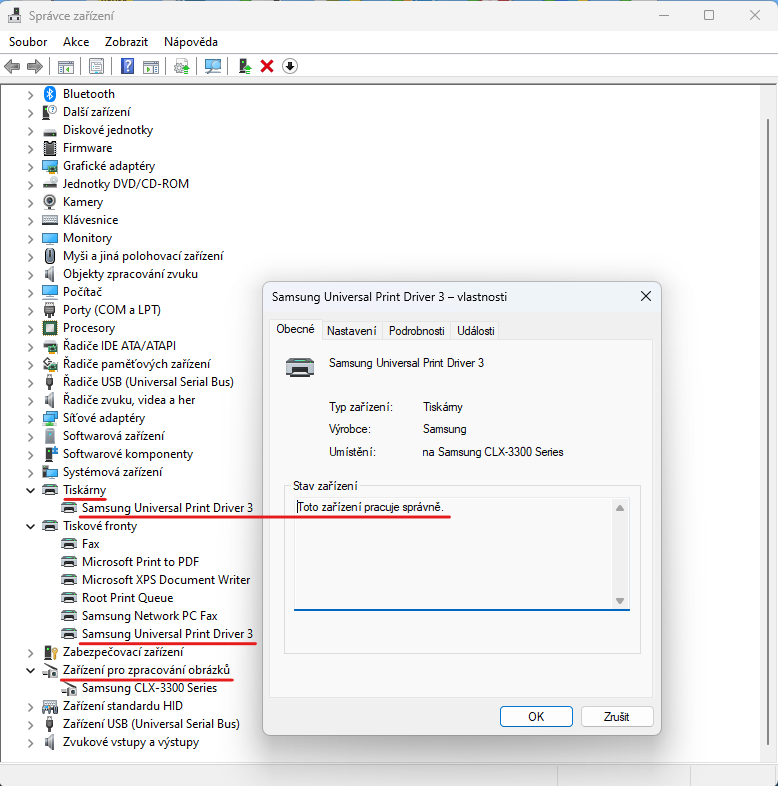Screen dimensions: 778x786
Task: Click the device status scroll up arrow
Action: point(620,508)
